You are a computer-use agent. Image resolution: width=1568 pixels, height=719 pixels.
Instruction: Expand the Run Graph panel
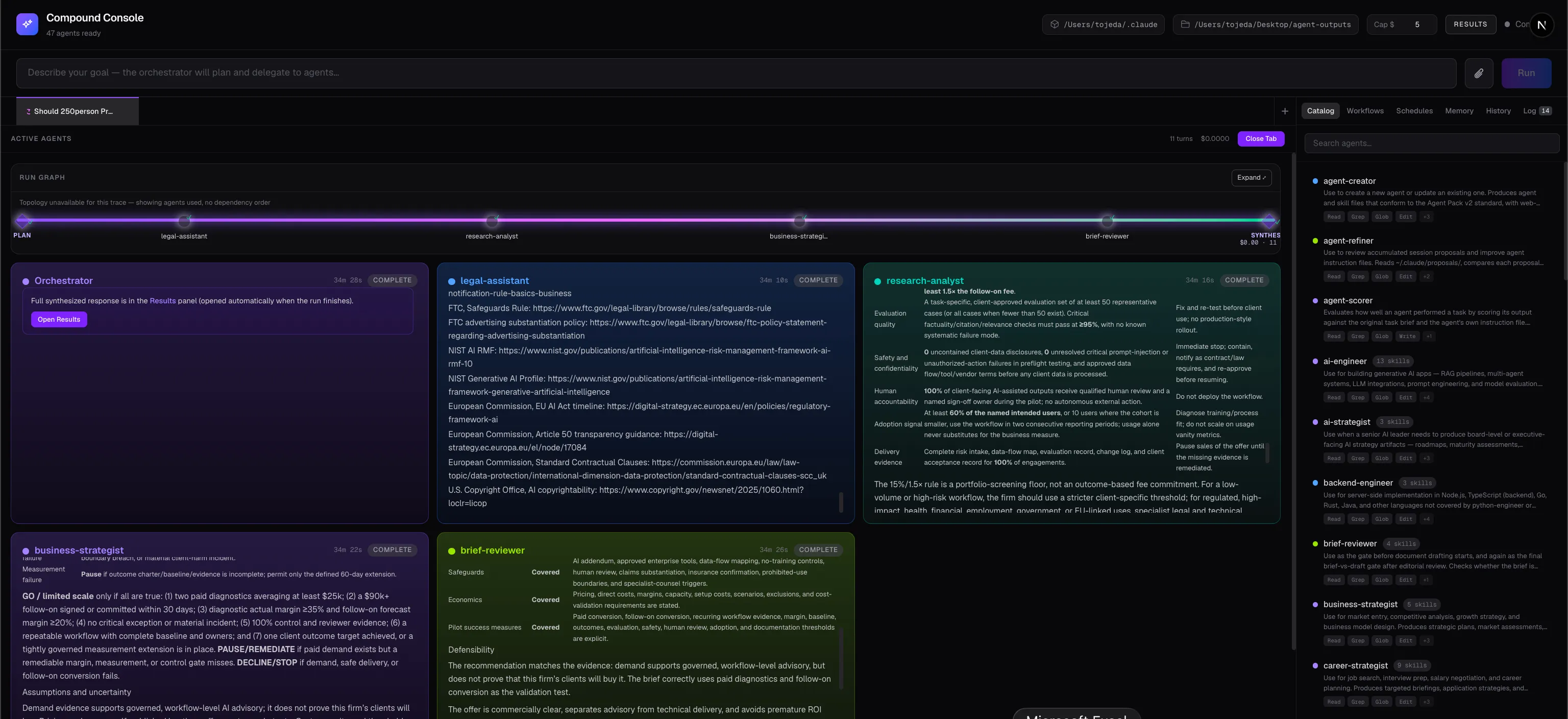coord(1251,178)
